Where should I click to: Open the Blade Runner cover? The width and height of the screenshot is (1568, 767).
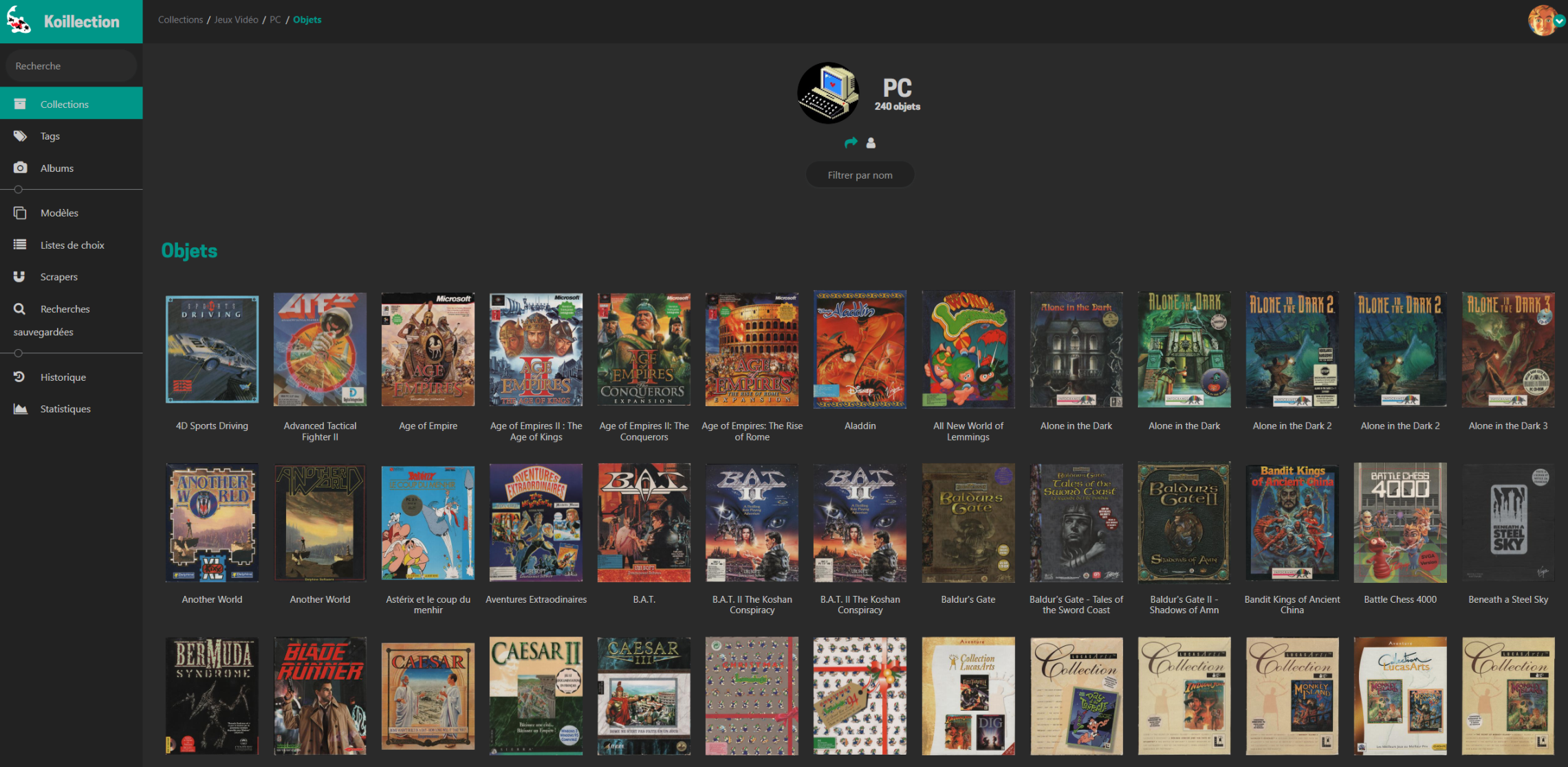pos(320,696)
